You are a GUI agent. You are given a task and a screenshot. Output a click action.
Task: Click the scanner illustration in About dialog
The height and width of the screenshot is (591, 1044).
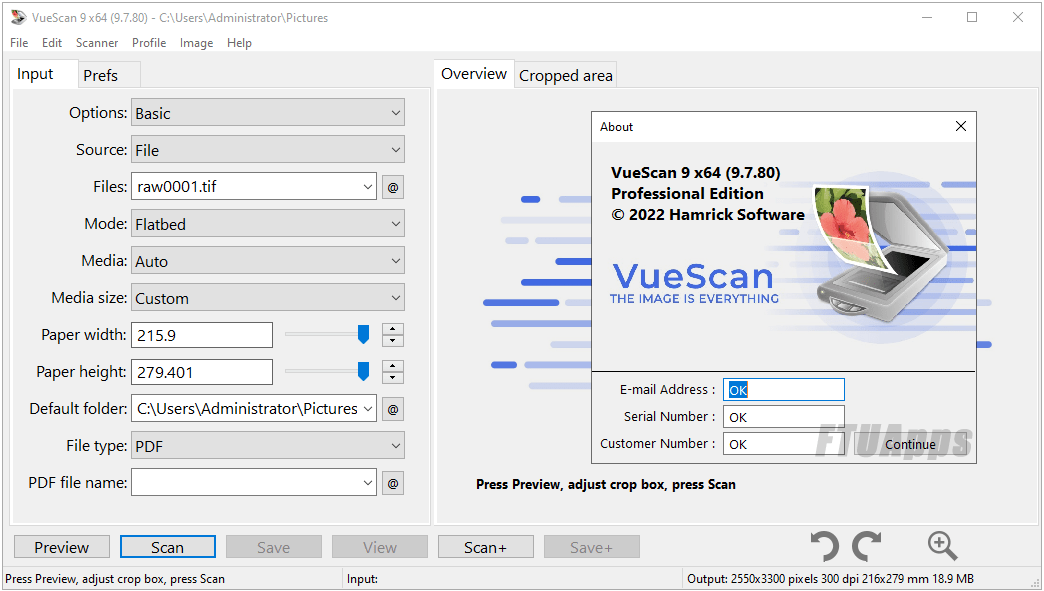click(880, 253)
